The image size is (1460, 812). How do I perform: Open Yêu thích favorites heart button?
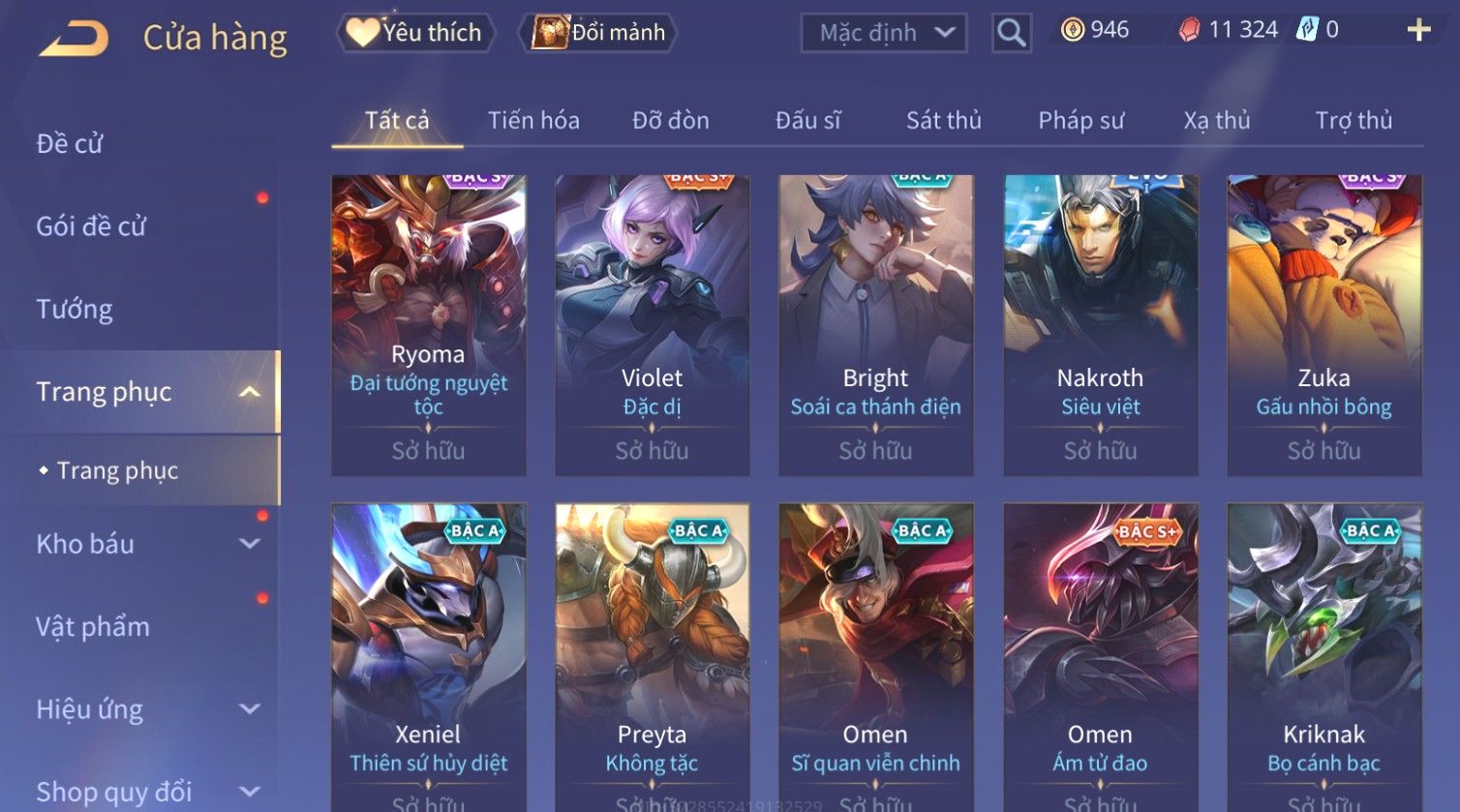415,32
